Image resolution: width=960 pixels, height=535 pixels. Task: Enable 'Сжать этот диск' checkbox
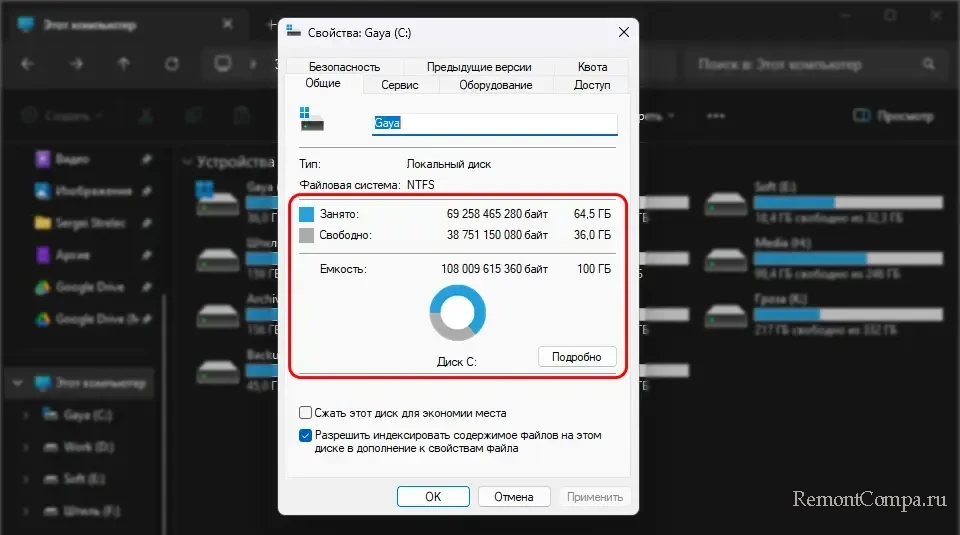click(306, 412)
